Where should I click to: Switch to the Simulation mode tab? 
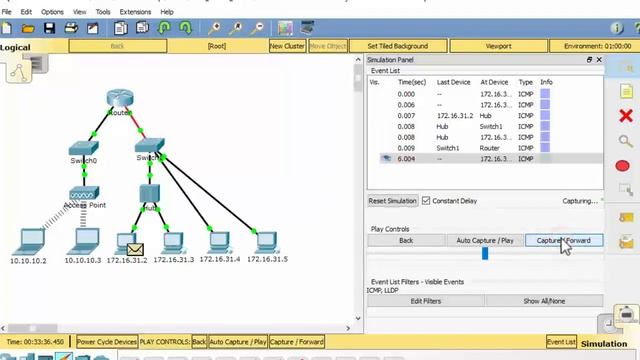(x=604, y=344)
